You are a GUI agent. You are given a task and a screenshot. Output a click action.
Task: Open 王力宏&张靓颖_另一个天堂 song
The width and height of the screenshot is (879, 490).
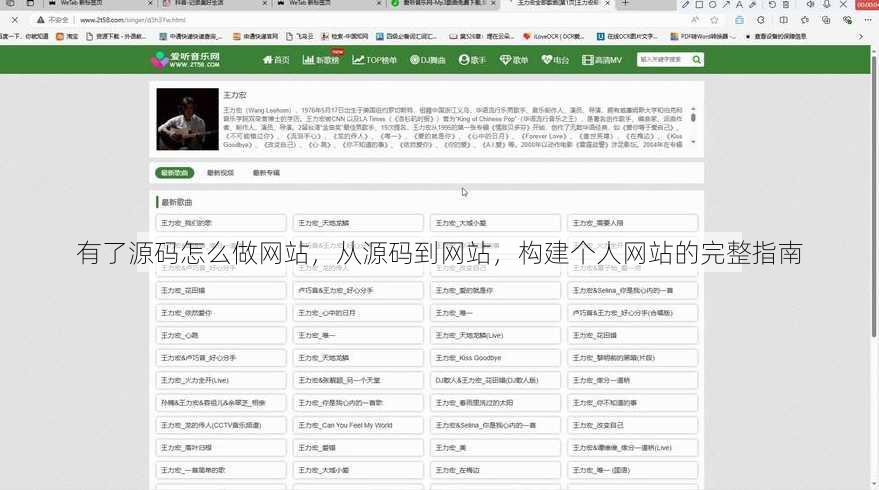point(358,380)
